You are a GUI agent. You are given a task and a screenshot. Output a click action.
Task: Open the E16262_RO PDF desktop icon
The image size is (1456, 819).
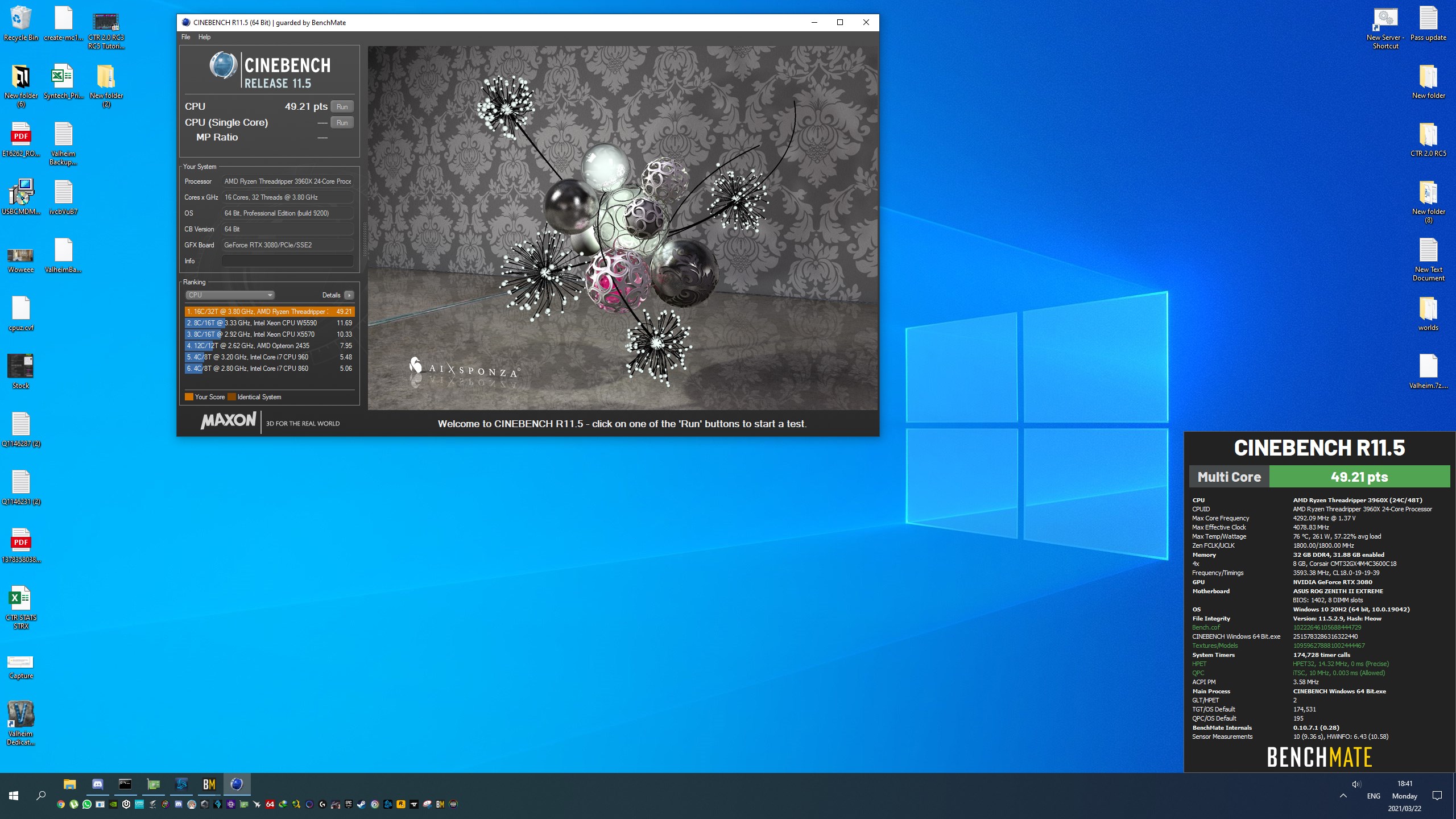pos(20,140)
